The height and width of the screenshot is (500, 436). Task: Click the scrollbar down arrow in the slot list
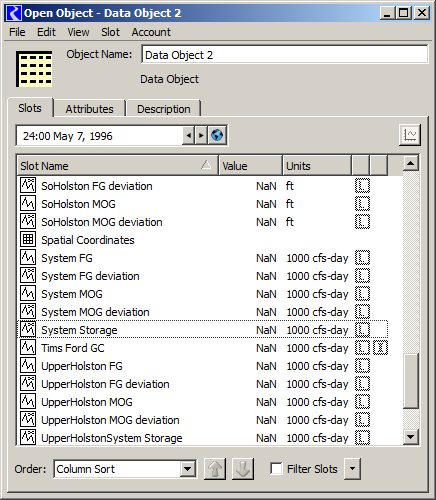[x=411, y=437]
